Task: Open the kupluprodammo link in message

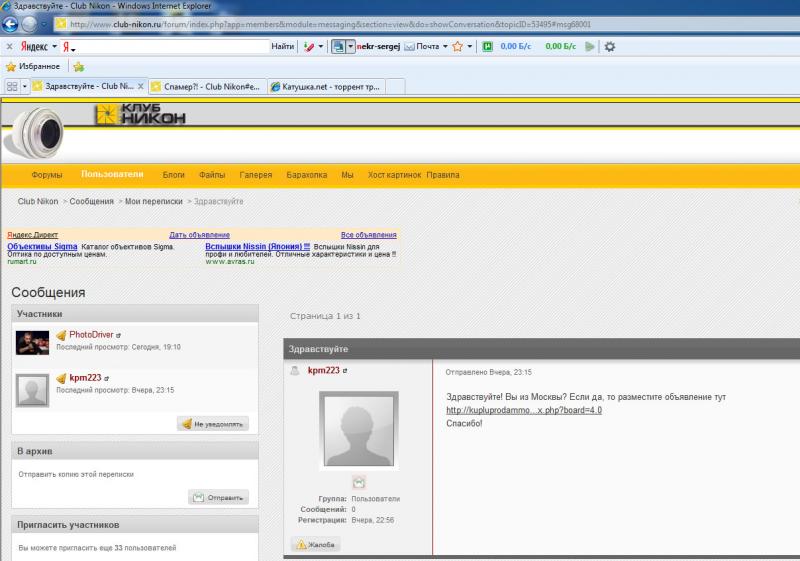Action: point(524,410)
